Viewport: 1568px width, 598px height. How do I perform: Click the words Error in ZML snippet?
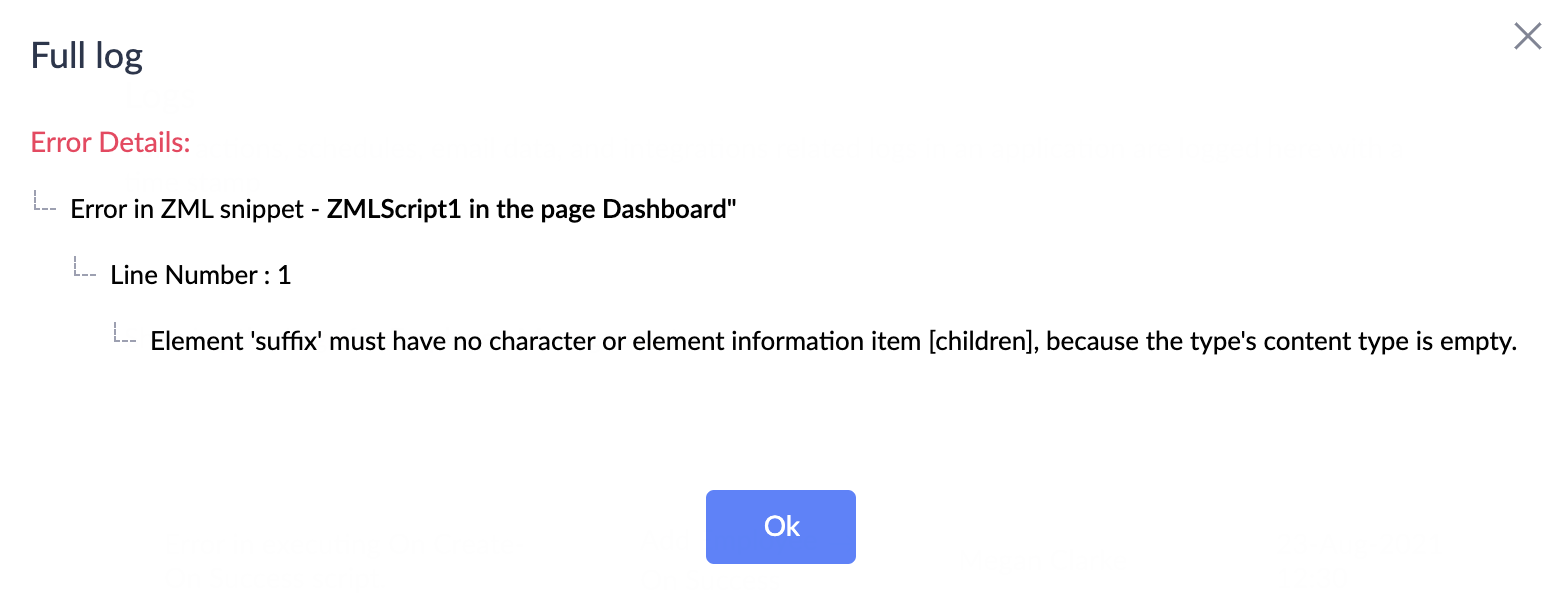click(185, 210)
